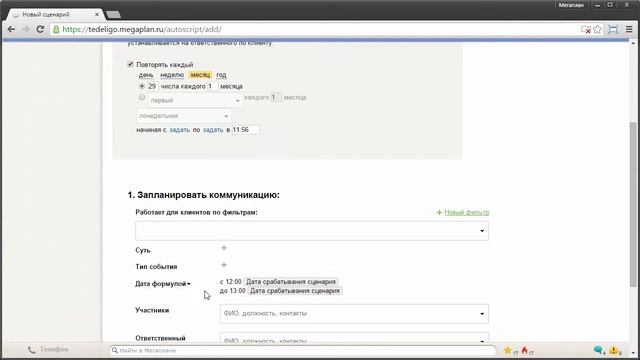This screenshot has width=640, height=360.
Task: Expand the Дата формулой dropdown
Action: 163,284
